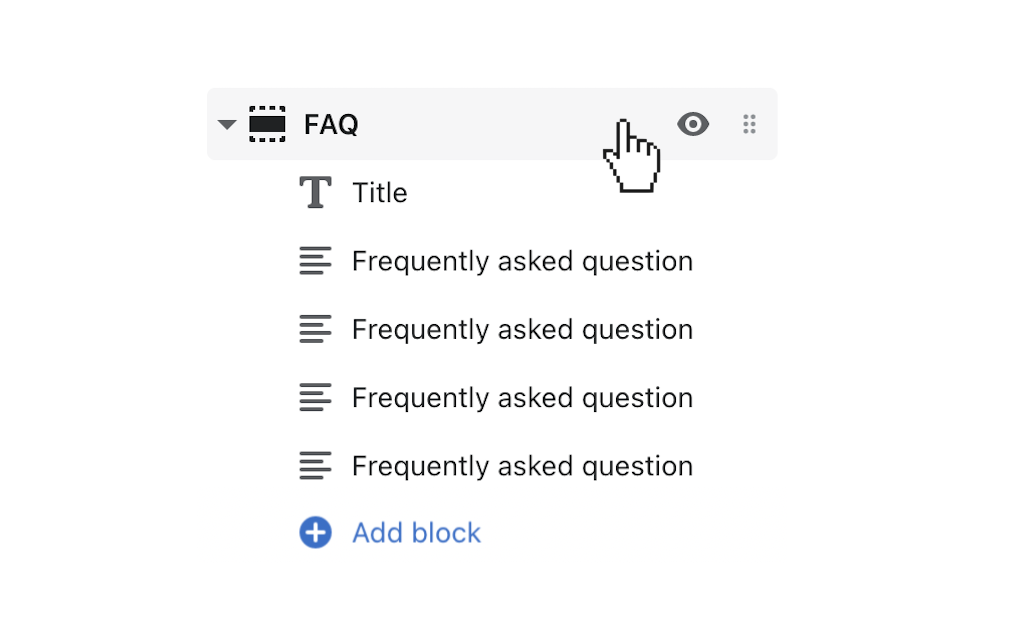Click the Add block link

(416, 533)
